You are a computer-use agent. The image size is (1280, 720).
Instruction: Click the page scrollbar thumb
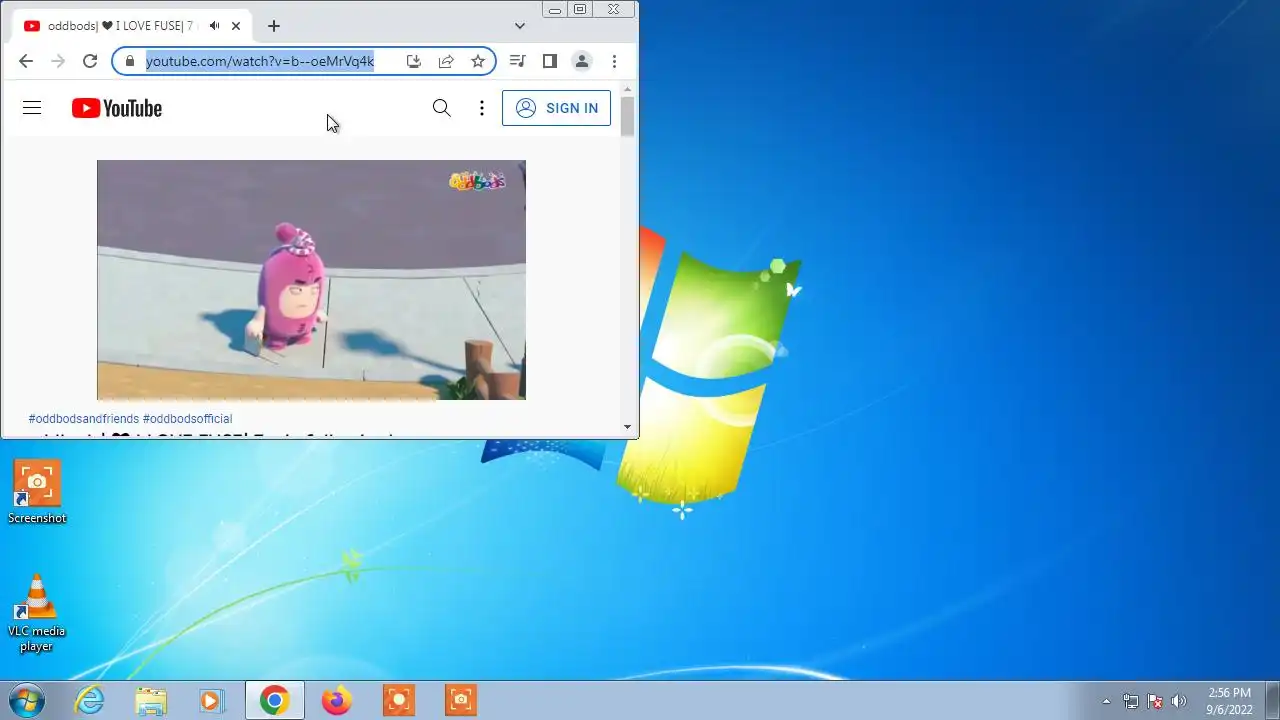pos(627,116)
